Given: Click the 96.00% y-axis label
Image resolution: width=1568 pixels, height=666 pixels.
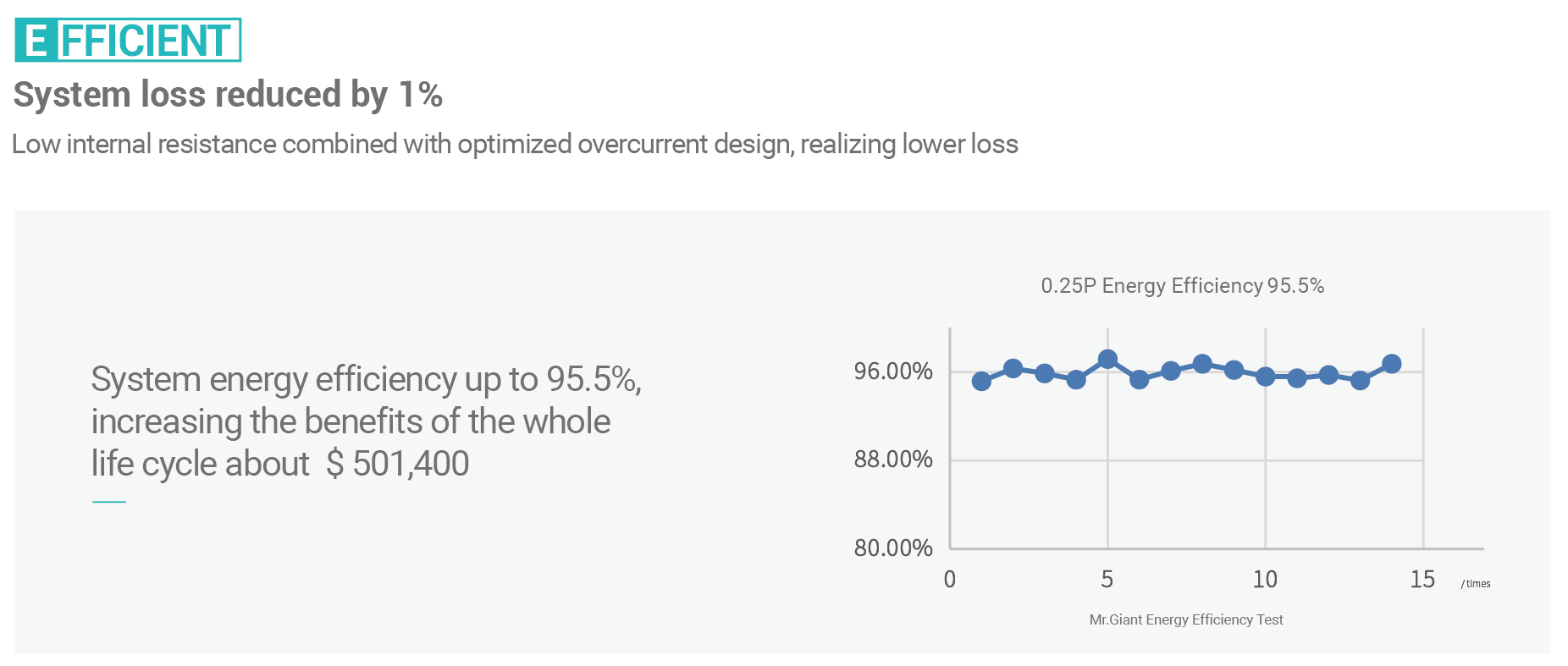Looking at the screenshot, I should point(893,371).
